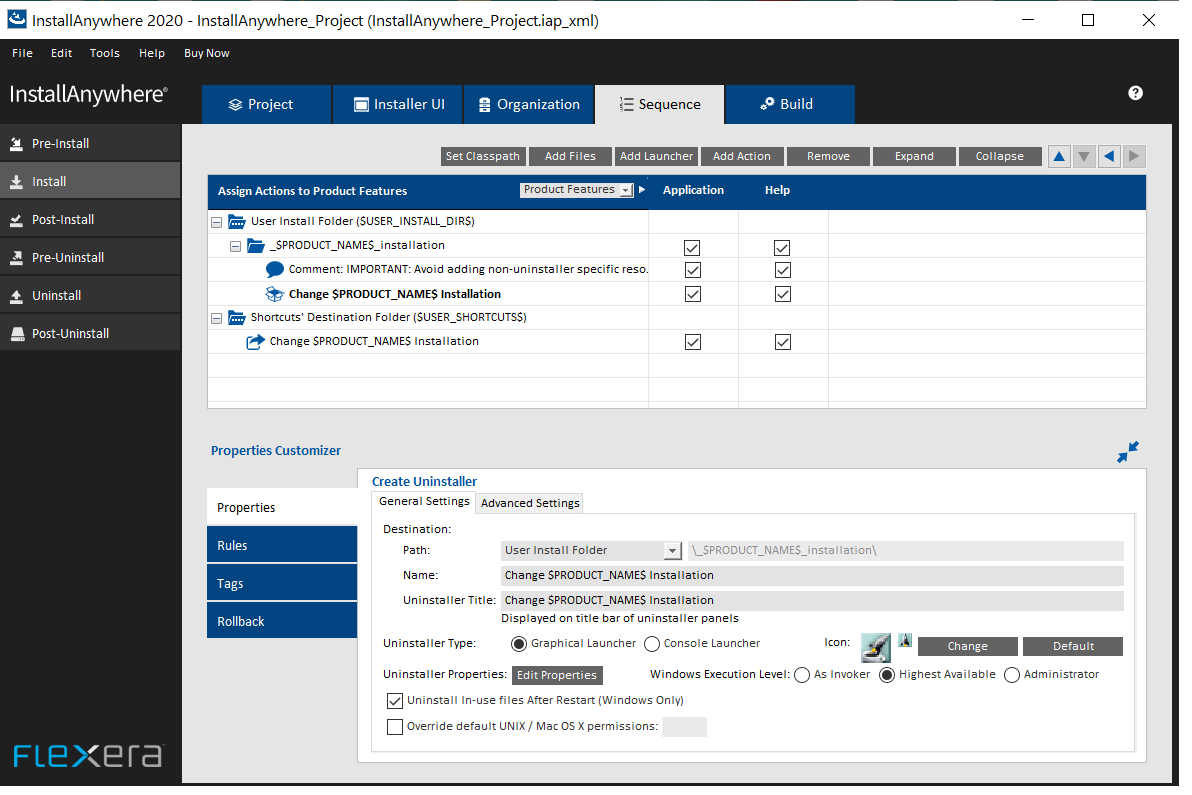This screenshot has width=1192, height=795.
Task: Switch to the Build tab
Action: [789, 104]
